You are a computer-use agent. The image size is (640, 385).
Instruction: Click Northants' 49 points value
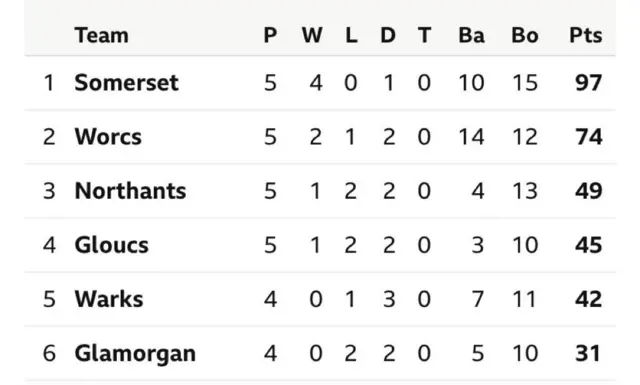tap(589, 191)
